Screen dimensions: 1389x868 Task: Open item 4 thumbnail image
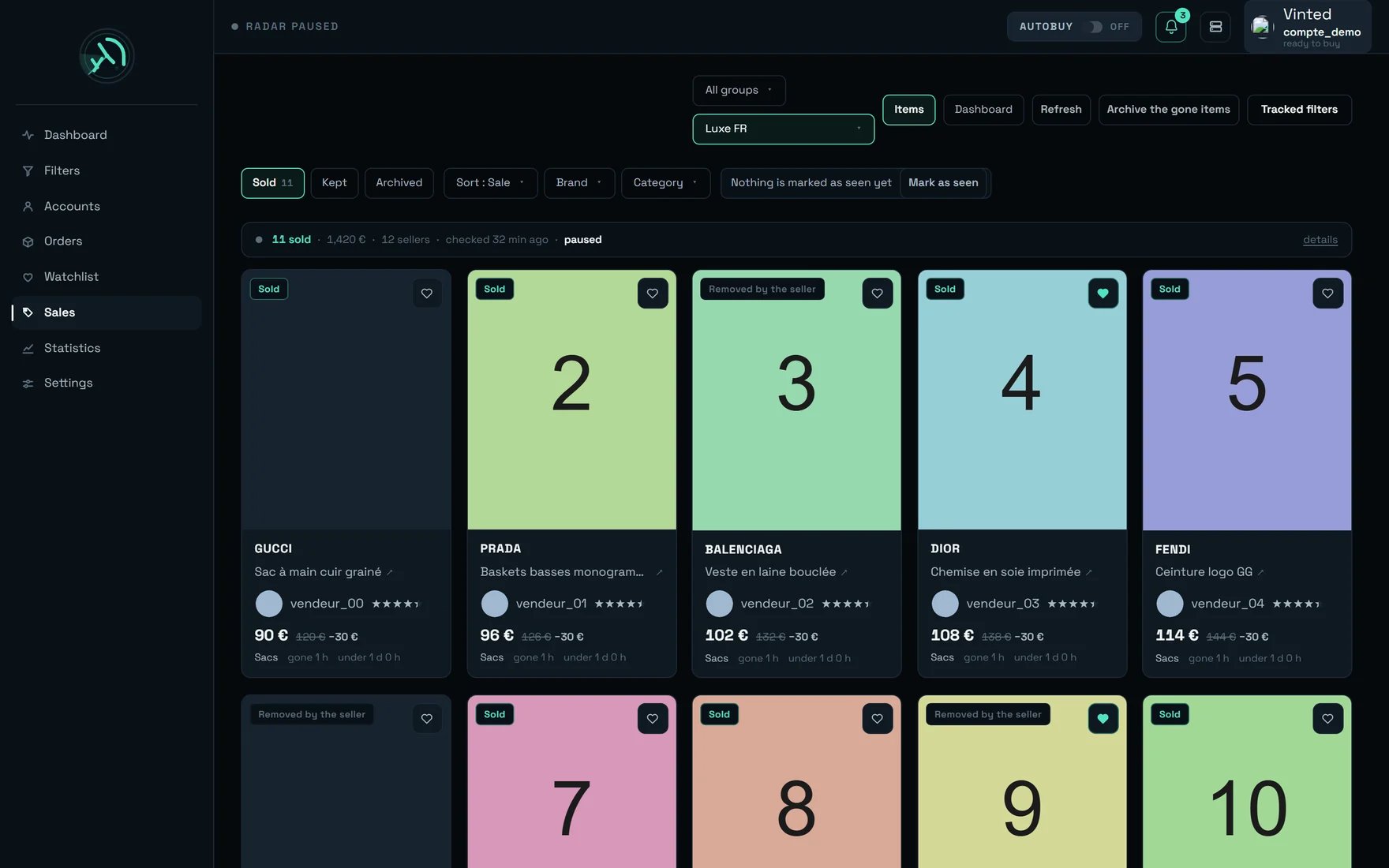(x=1022, y=400)
